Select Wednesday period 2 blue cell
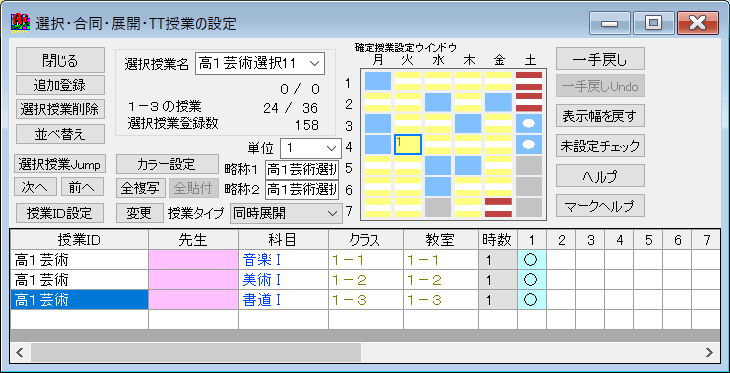The width and height of the screenshot is (730, 373). tap(438, 102)
